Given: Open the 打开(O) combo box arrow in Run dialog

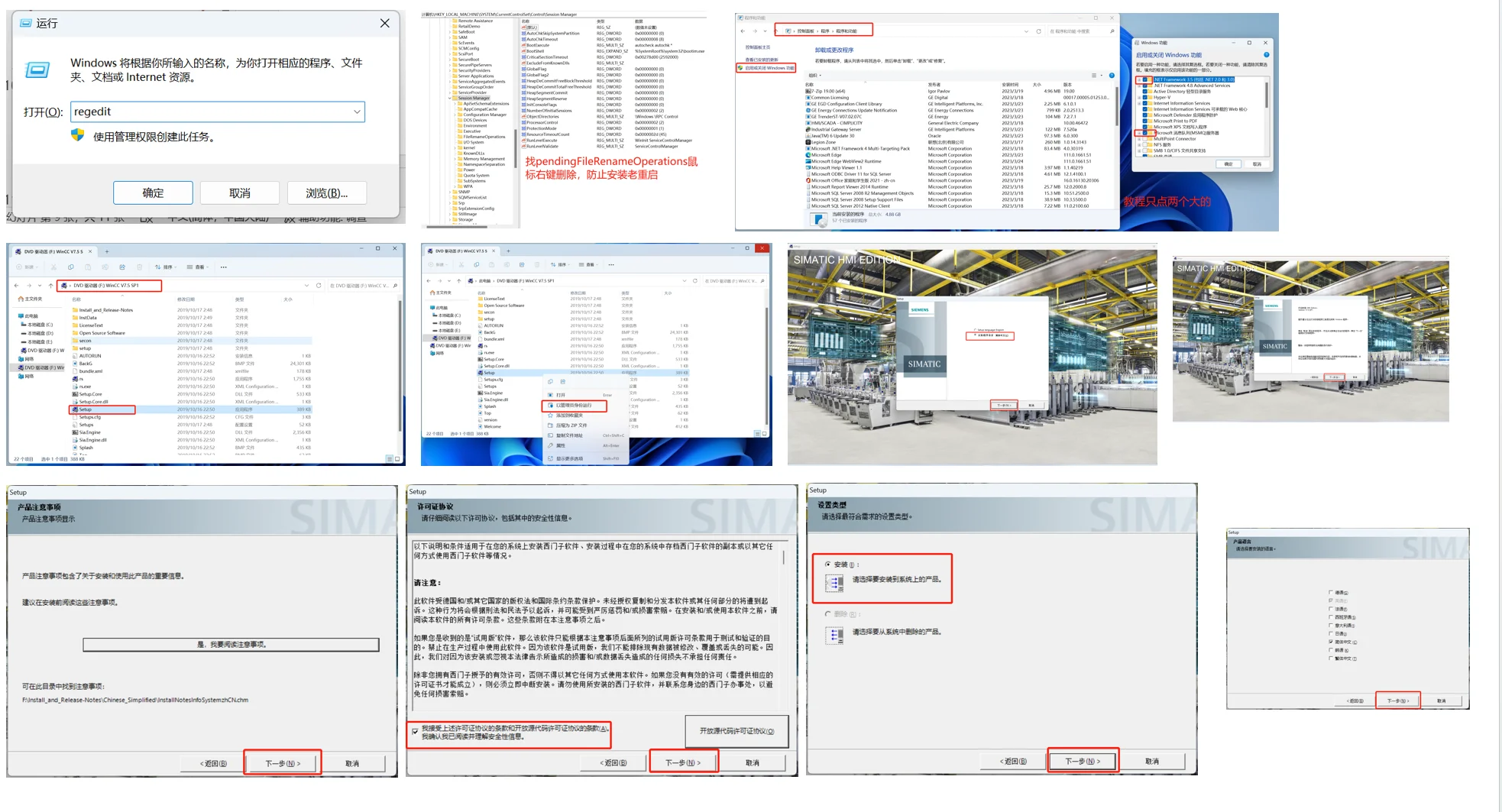Looking at the screenshot, I should (x=357, y=112).
